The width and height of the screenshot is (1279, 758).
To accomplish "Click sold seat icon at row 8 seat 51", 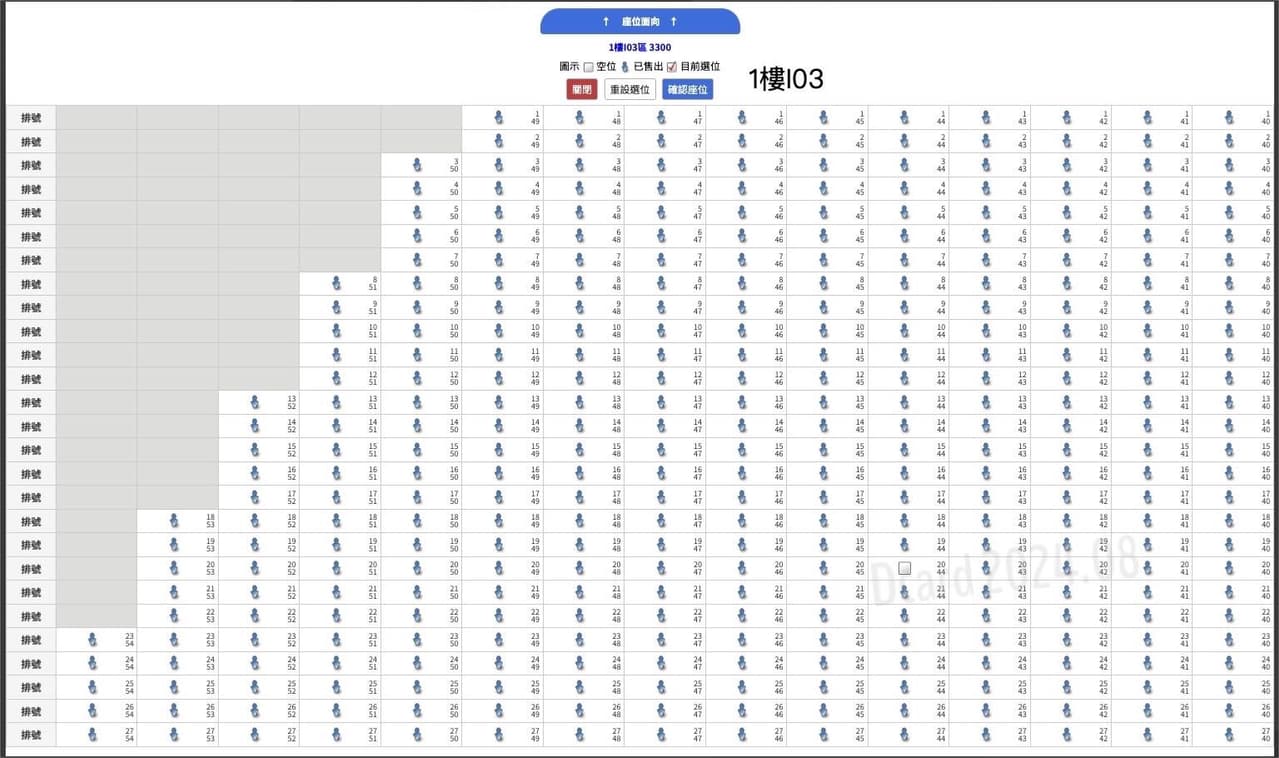I will (x=336, y=284).
